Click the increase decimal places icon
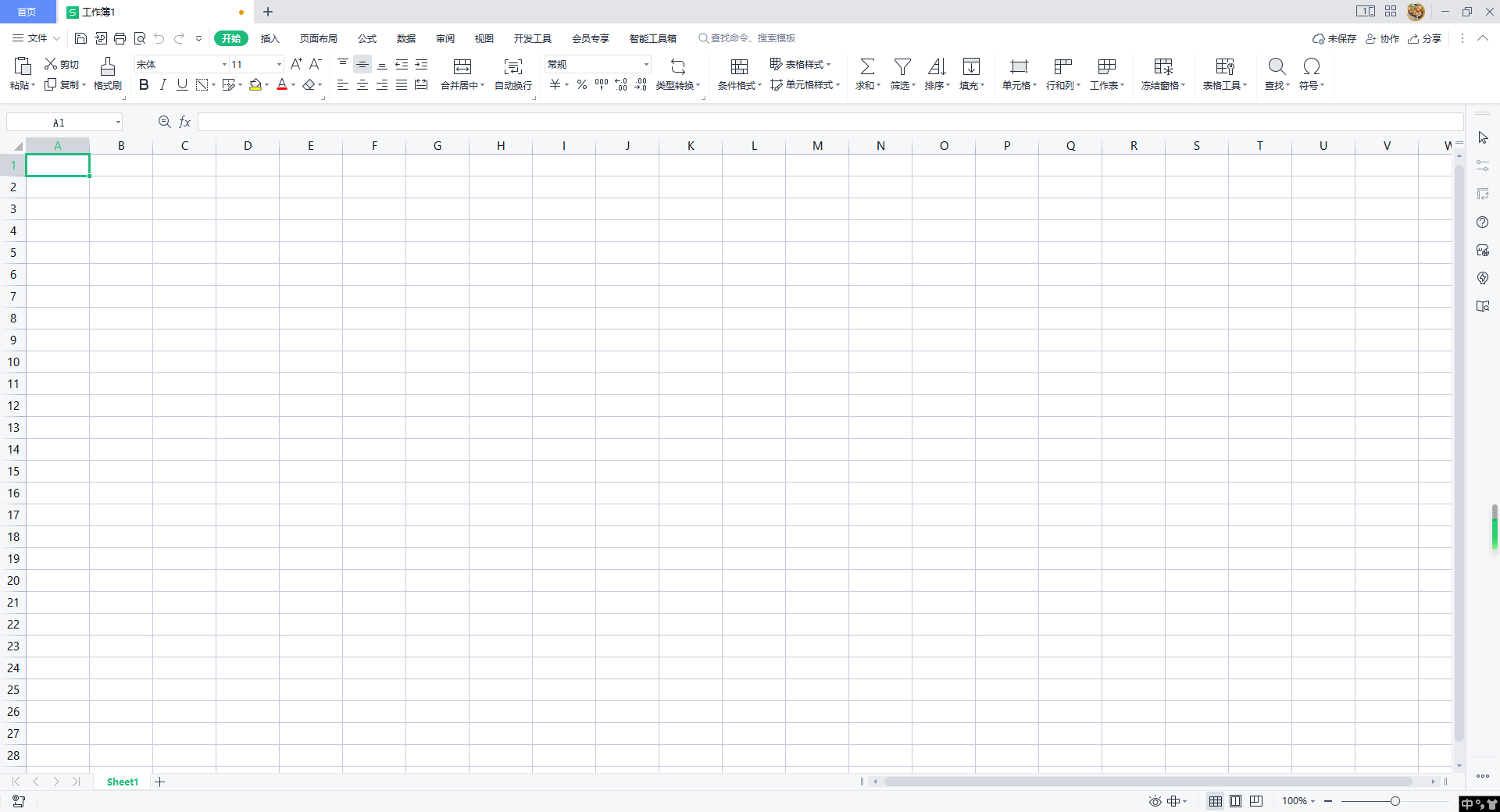 pos(621,84)
